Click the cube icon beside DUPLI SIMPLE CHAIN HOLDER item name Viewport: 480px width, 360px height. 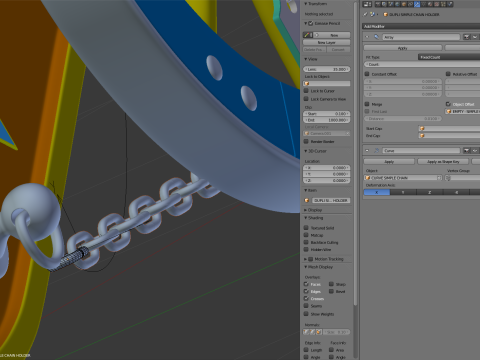coord(307,200)
